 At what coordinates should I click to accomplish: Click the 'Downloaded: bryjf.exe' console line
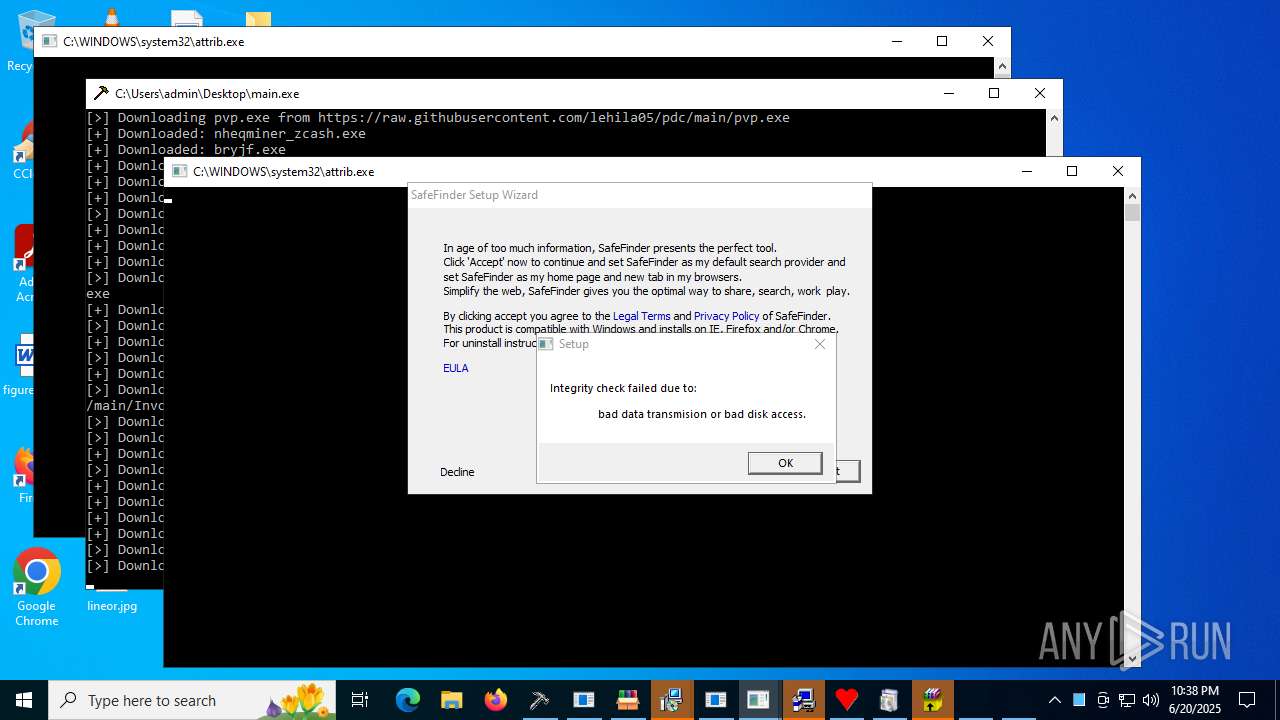(186, 149)
